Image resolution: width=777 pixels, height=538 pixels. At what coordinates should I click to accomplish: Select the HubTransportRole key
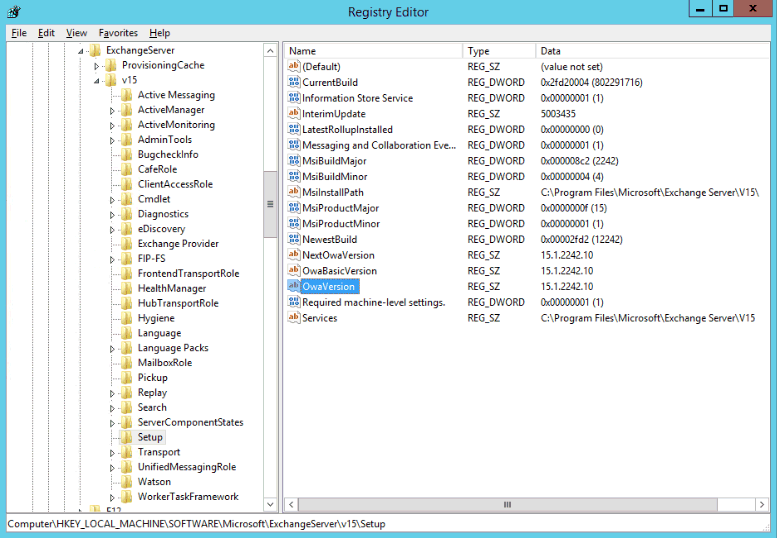pyautogui.click(x=178, y=303)
